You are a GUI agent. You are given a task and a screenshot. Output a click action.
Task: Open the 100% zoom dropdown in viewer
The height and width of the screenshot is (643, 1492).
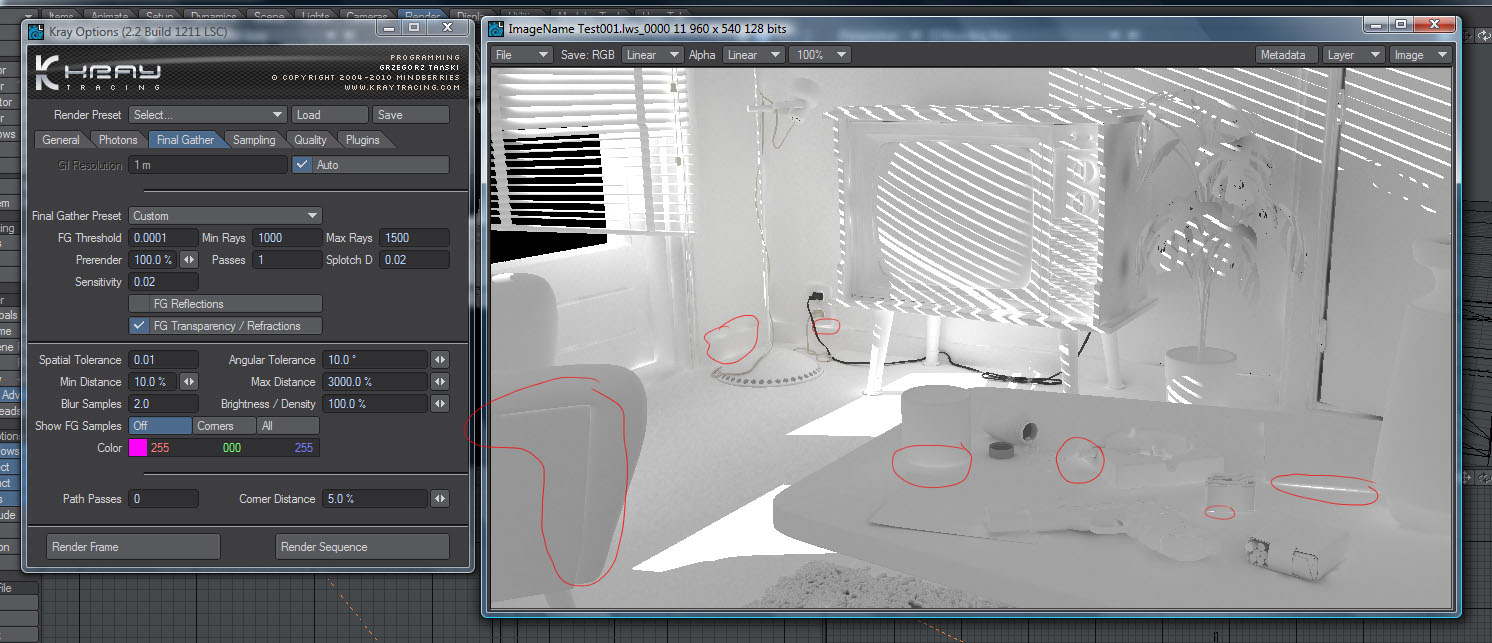(x=820, y=55)
